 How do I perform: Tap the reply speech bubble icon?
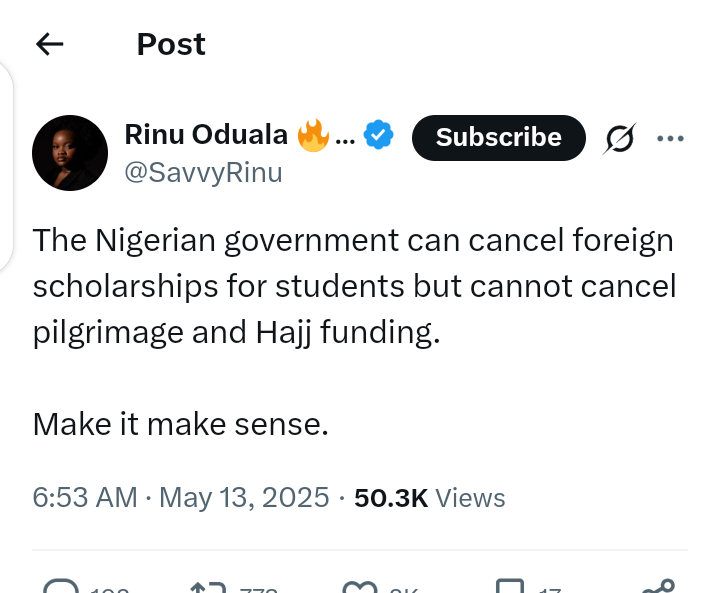[x=63, y=586]
